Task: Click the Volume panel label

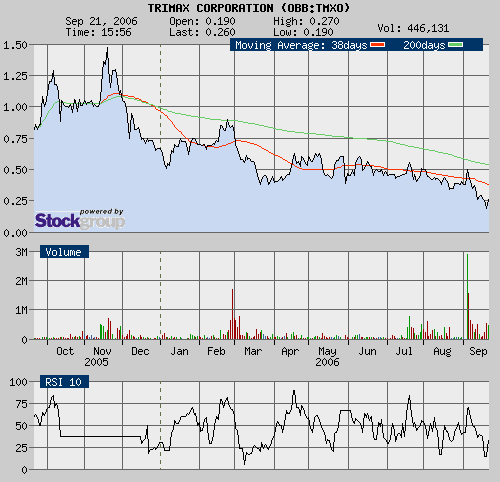Action: 64,252
